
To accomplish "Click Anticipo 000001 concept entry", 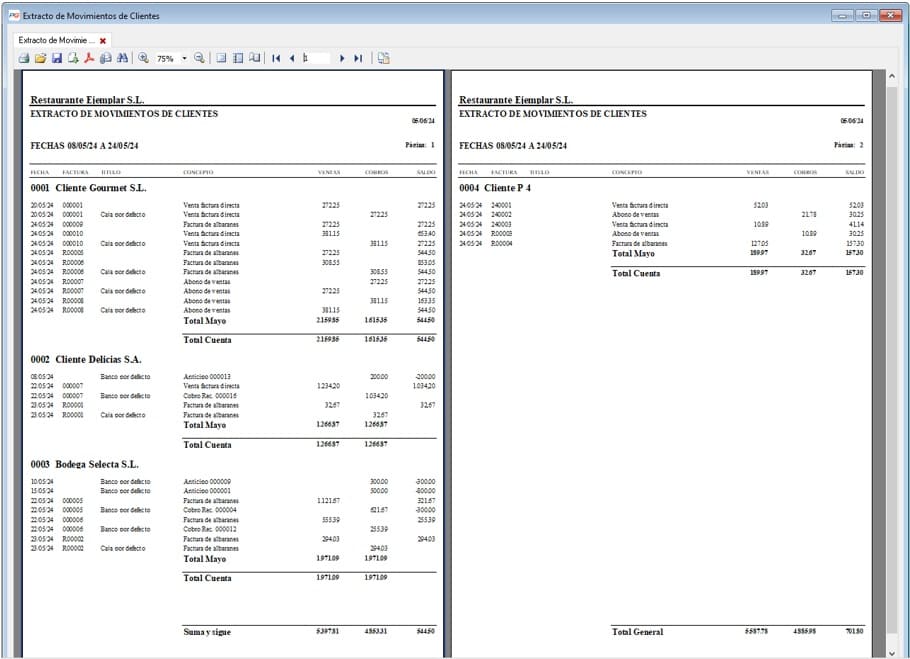I will pyautogui.click(x=207, y=491).
